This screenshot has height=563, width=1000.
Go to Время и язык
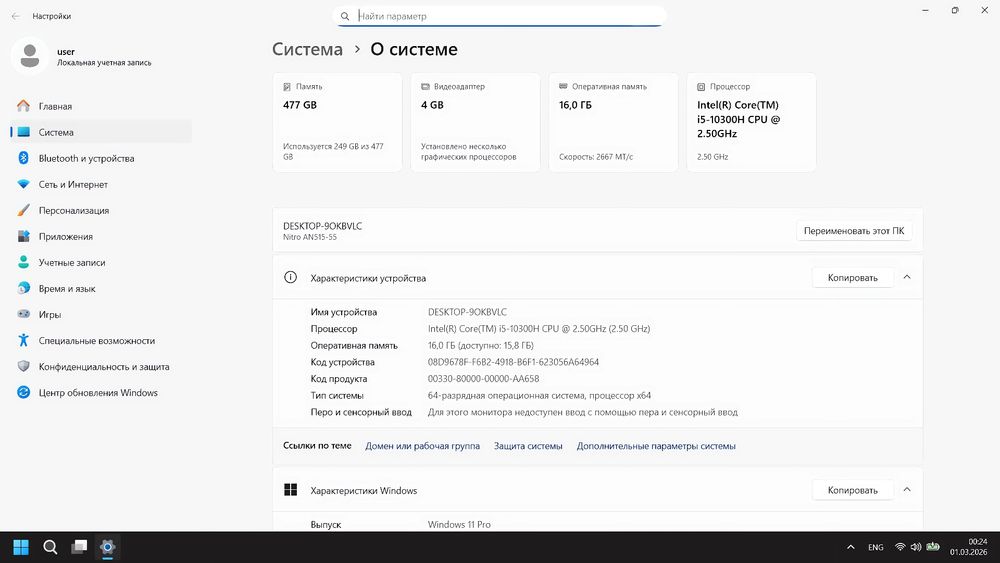pyautogui.click(x=101, y=288)
